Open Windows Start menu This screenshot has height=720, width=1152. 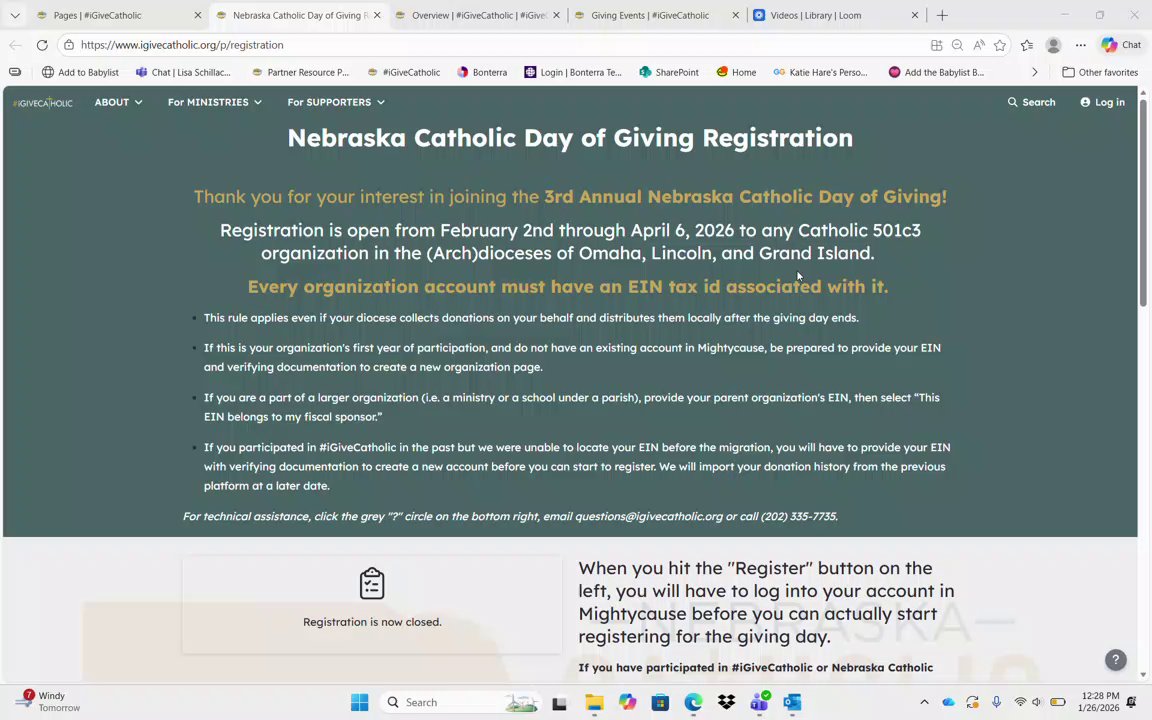pos(359,702)
